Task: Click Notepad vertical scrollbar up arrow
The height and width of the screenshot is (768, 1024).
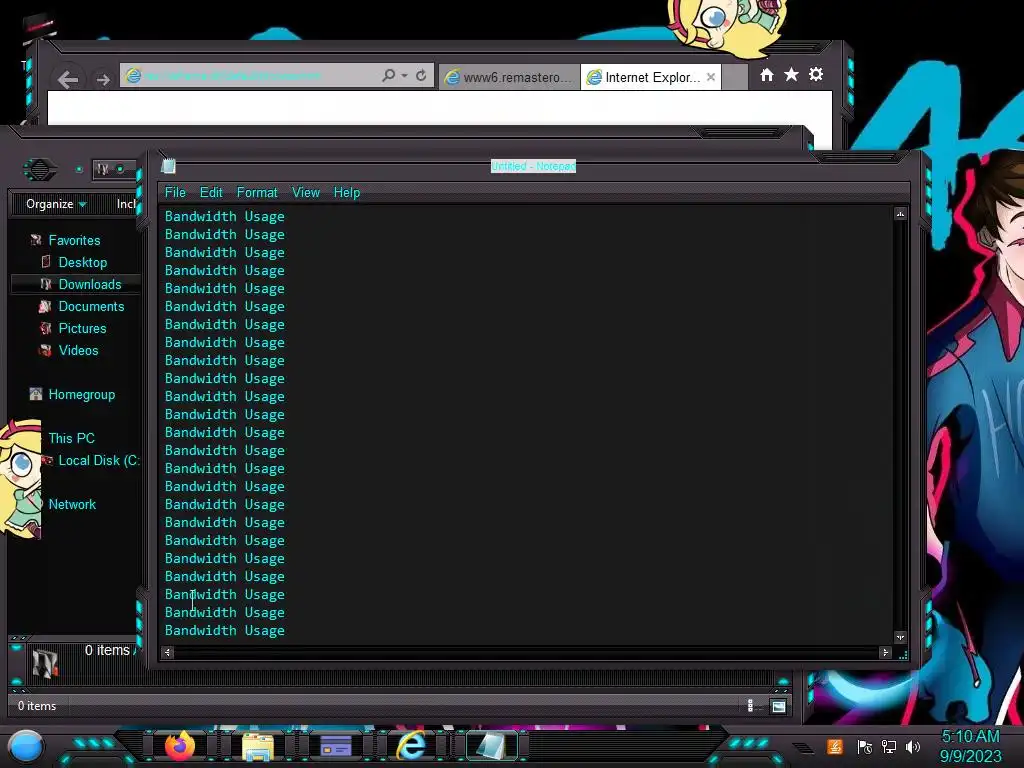Action: click(900, 214)
